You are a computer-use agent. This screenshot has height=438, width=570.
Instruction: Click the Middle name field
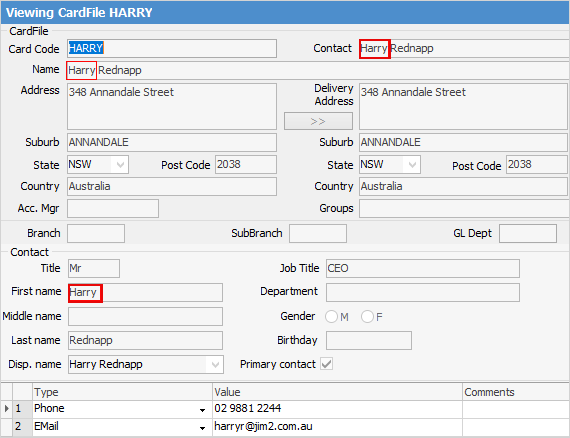145,317
